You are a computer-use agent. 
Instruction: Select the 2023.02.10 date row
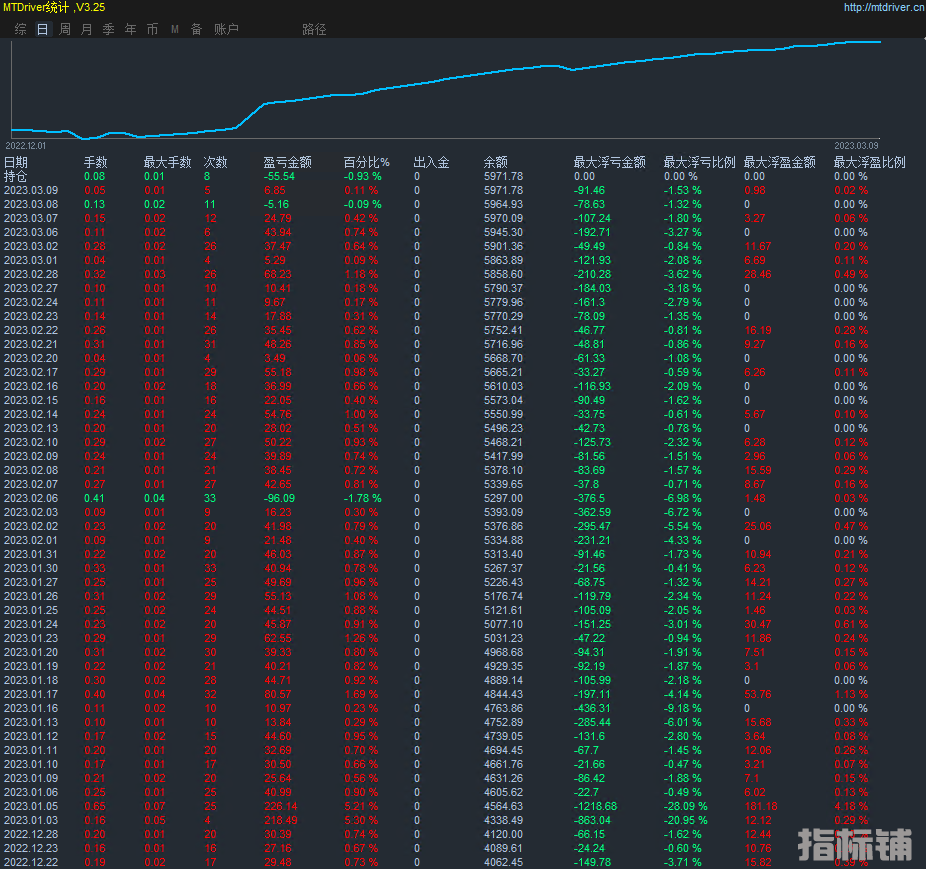[31, 442]
